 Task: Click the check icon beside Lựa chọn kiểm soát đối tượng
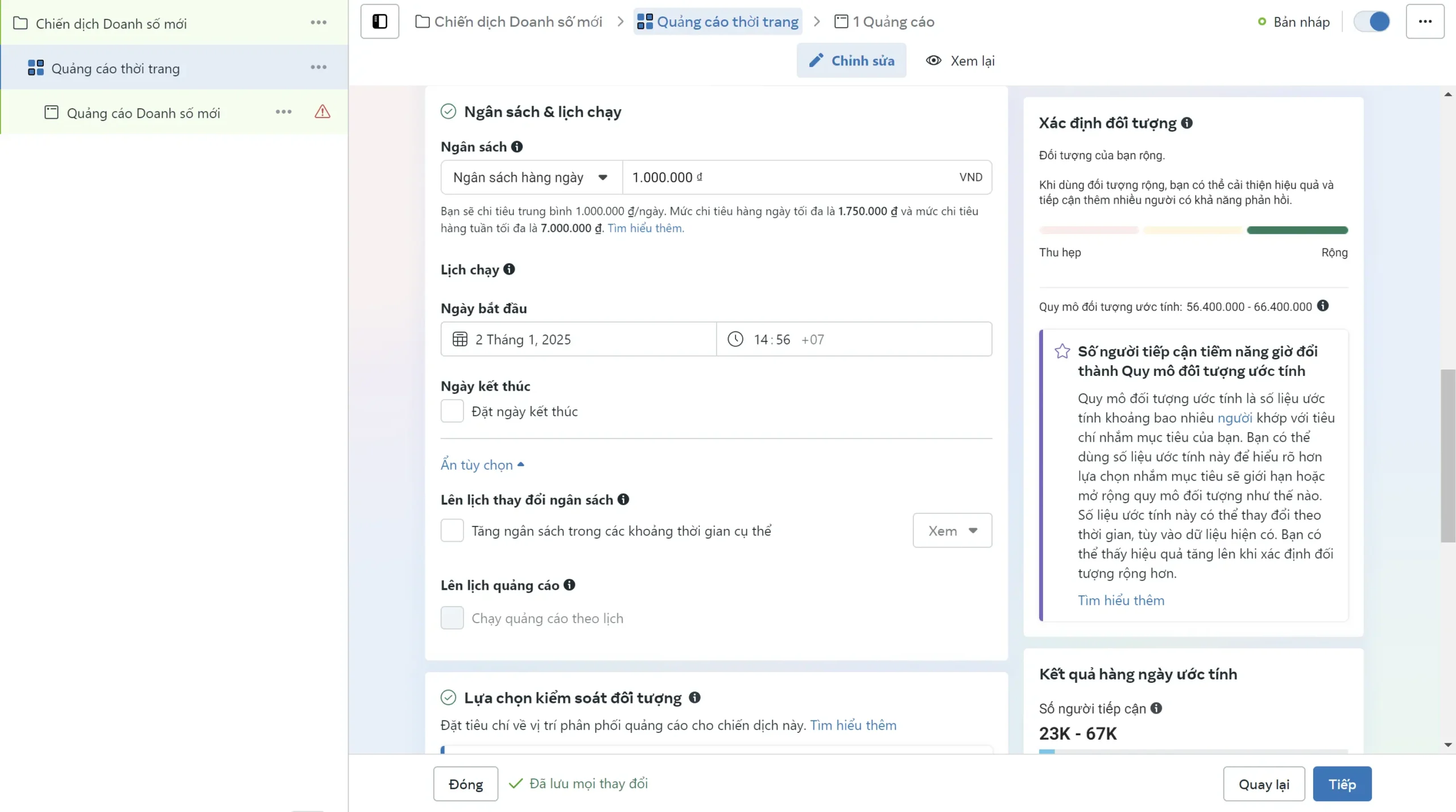[448, 698]
